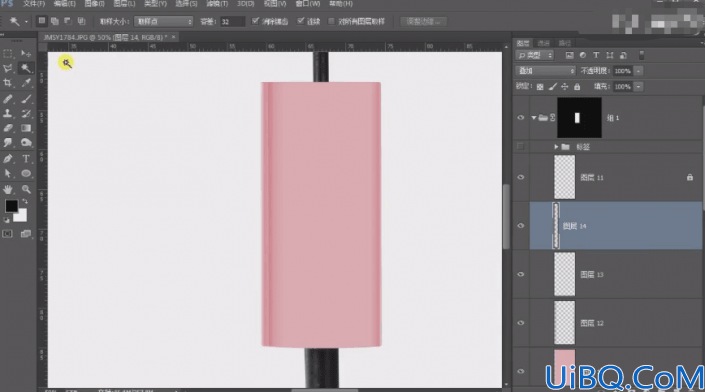Select the Horizontal Type tool
The height and width of the screenshot is (392, 705).
point(26,159)
